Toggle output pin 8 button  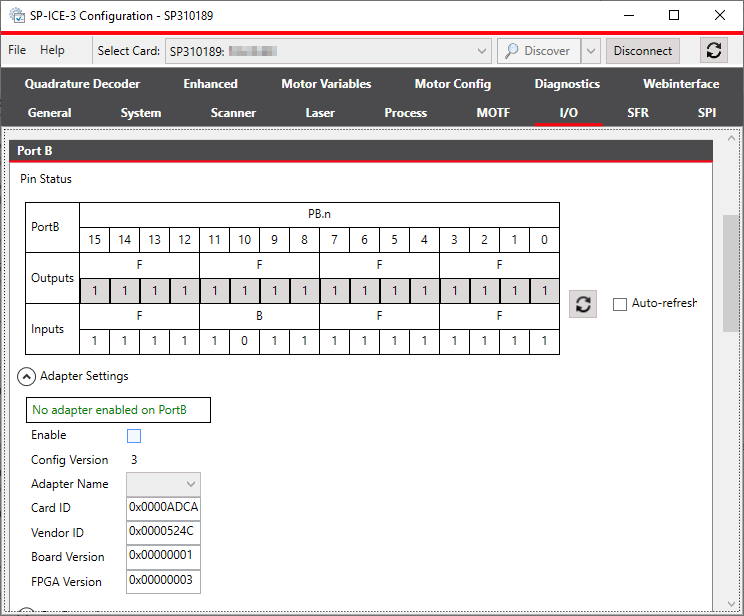(304, 290)
